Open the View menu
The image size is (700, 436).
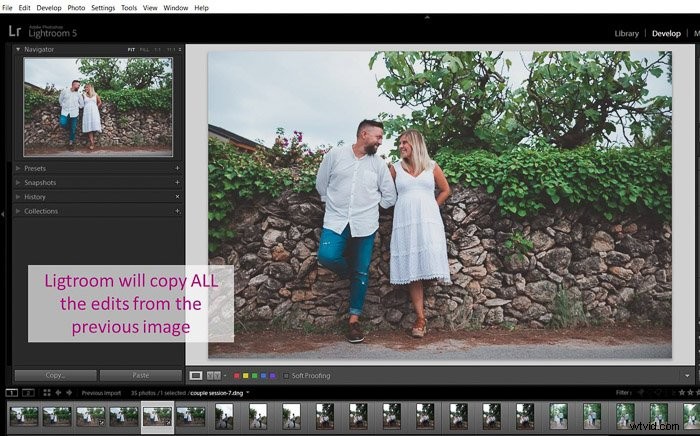coord(150,8)
